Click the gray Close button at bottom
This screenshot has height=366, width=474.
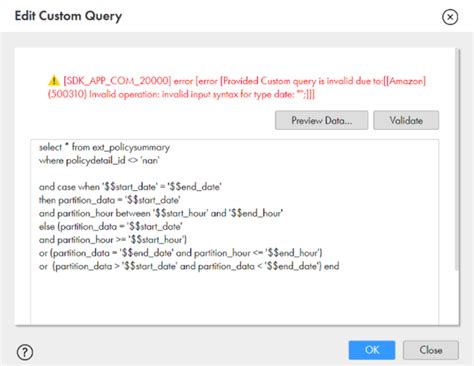click(x=431, y=350)
